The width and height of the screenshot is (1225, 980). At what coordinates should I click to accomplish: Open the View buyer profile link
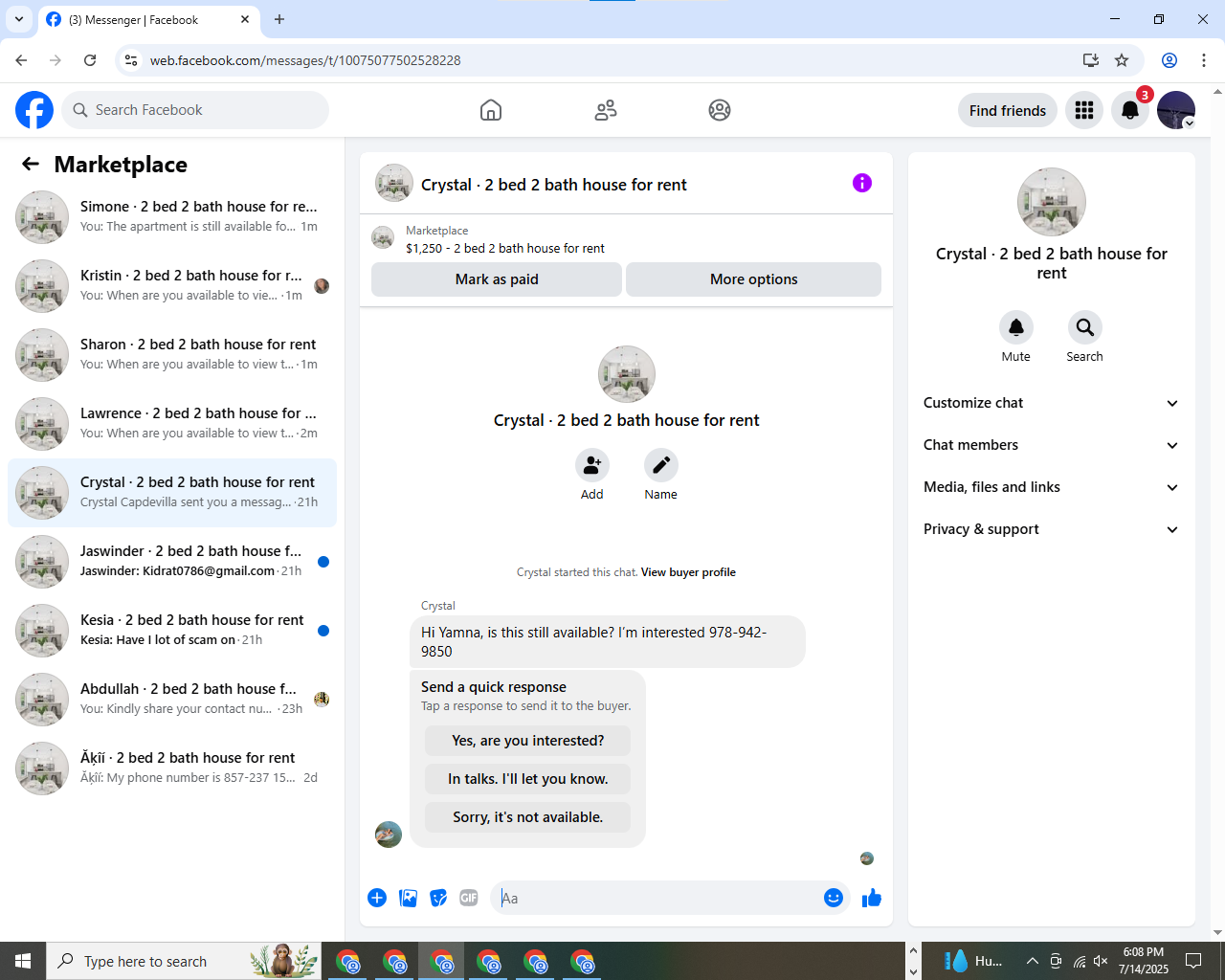pos(688,572)
